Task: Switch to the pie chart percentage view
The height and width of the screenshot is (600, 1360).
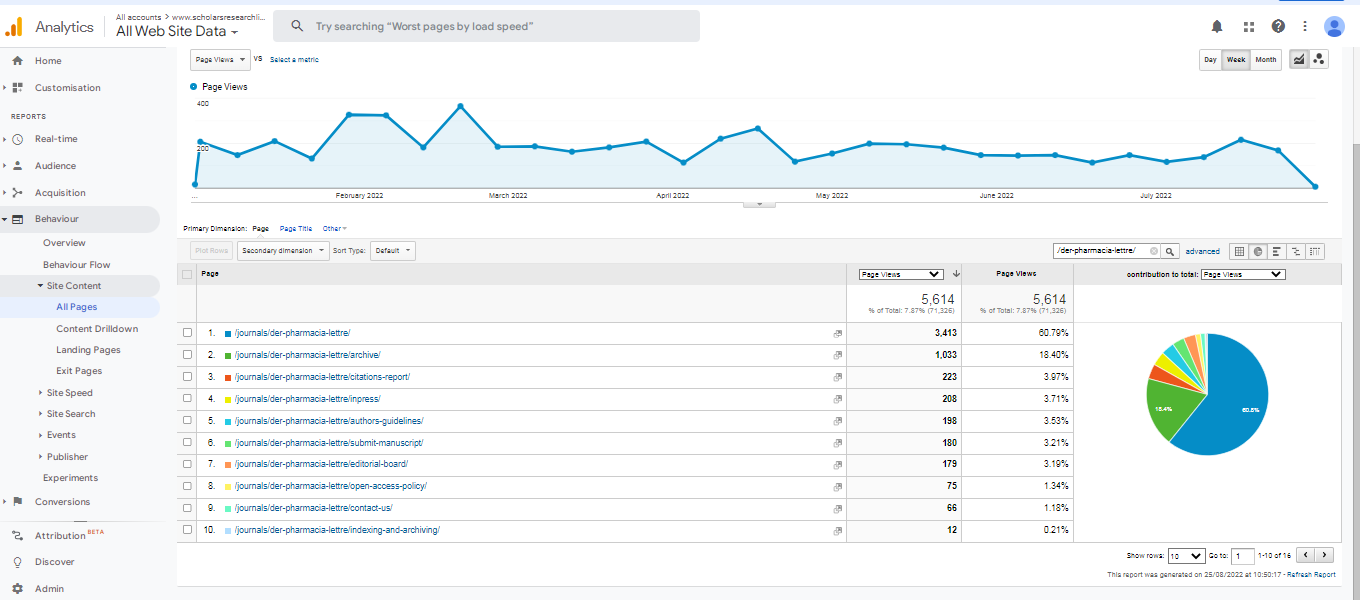Action: coord(1258,252)
